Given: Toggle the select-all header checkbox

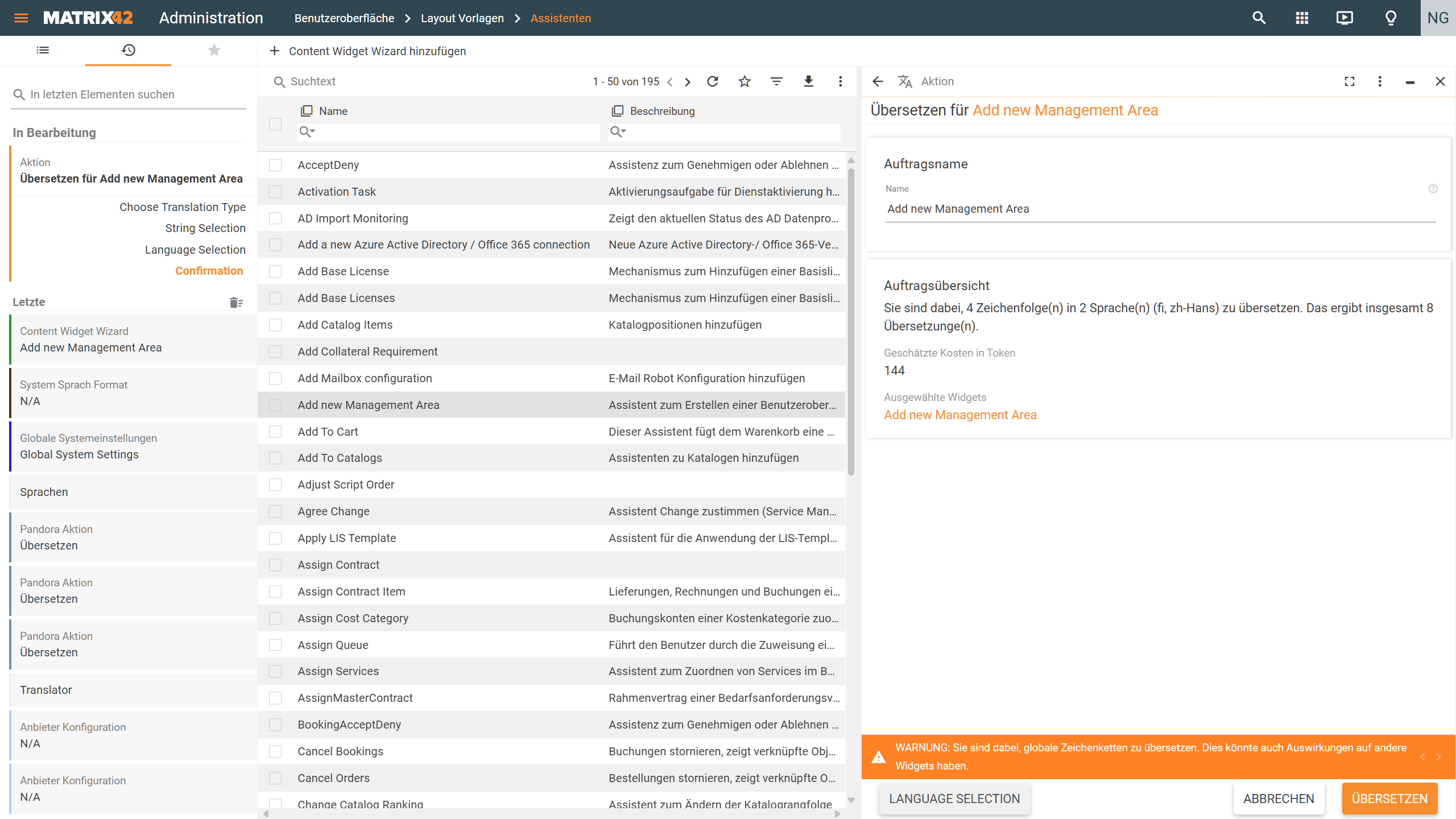Looking at the screenshot, I should point(275,124).
